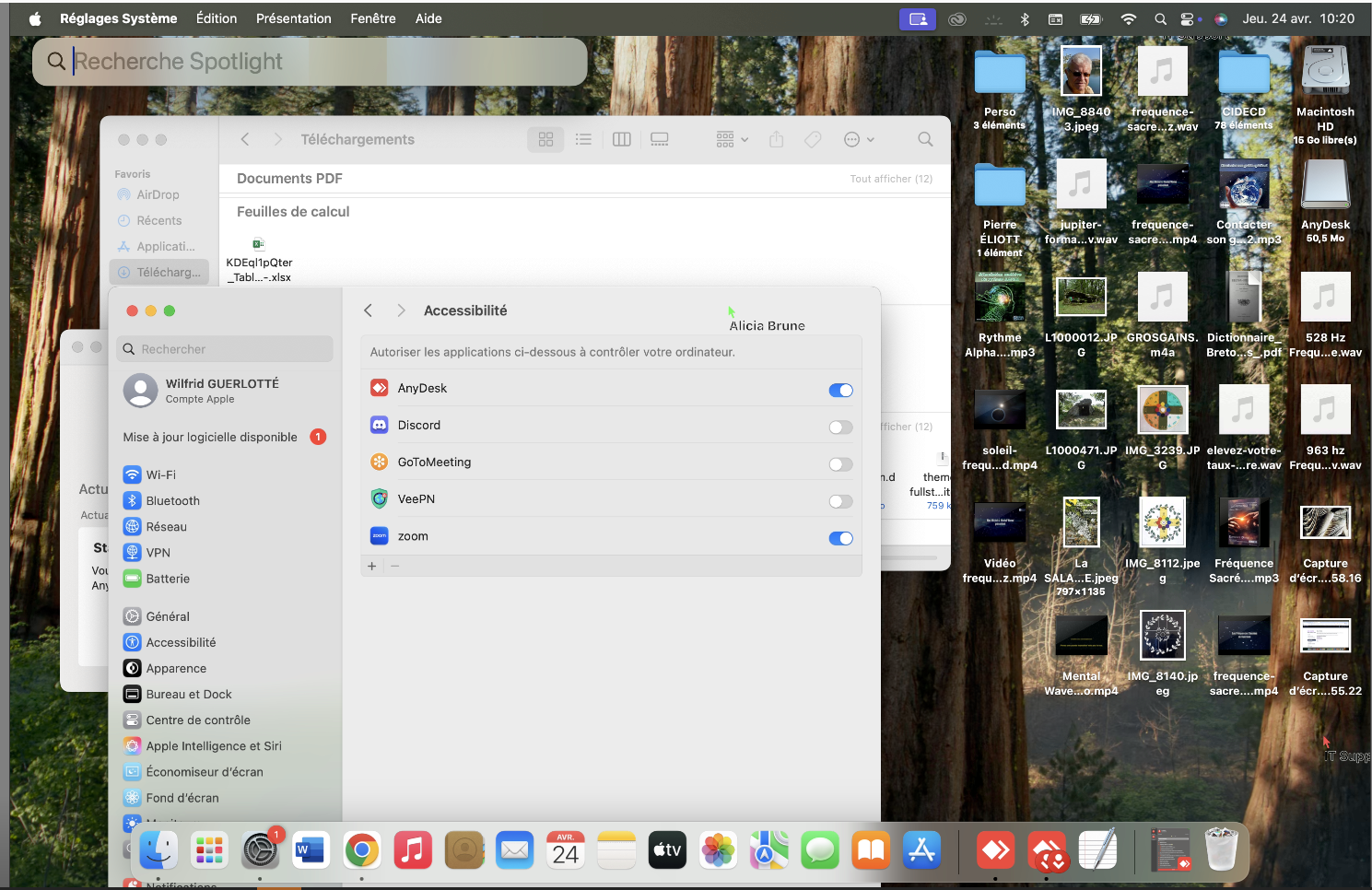This screenshot has height=890, width=1372.
Task: Disable AnyDesk accessibility access
Action: pos(840,390)
